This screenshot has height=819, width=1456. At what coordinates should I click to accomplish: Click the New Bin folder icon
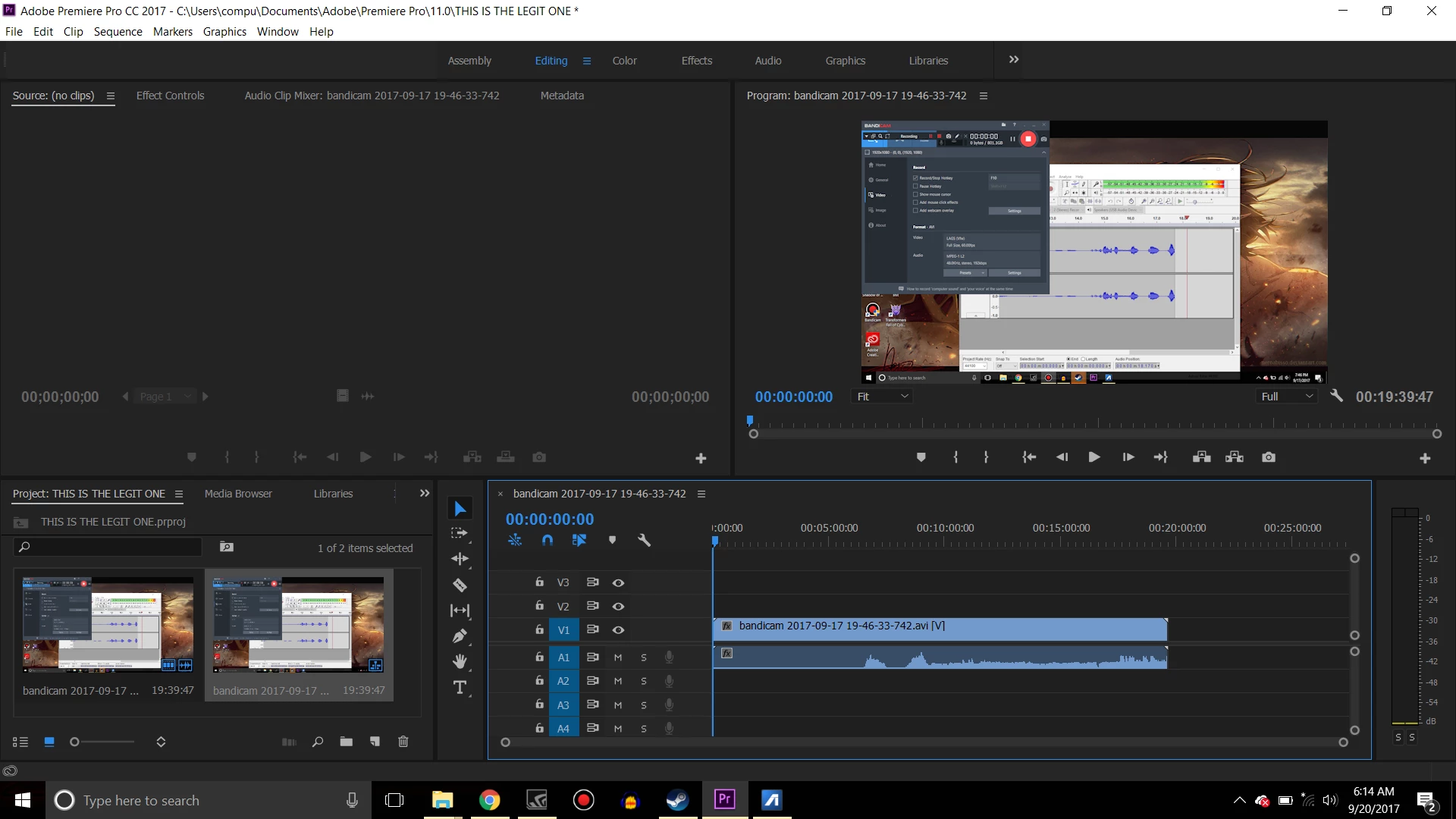tap(346, 742)
